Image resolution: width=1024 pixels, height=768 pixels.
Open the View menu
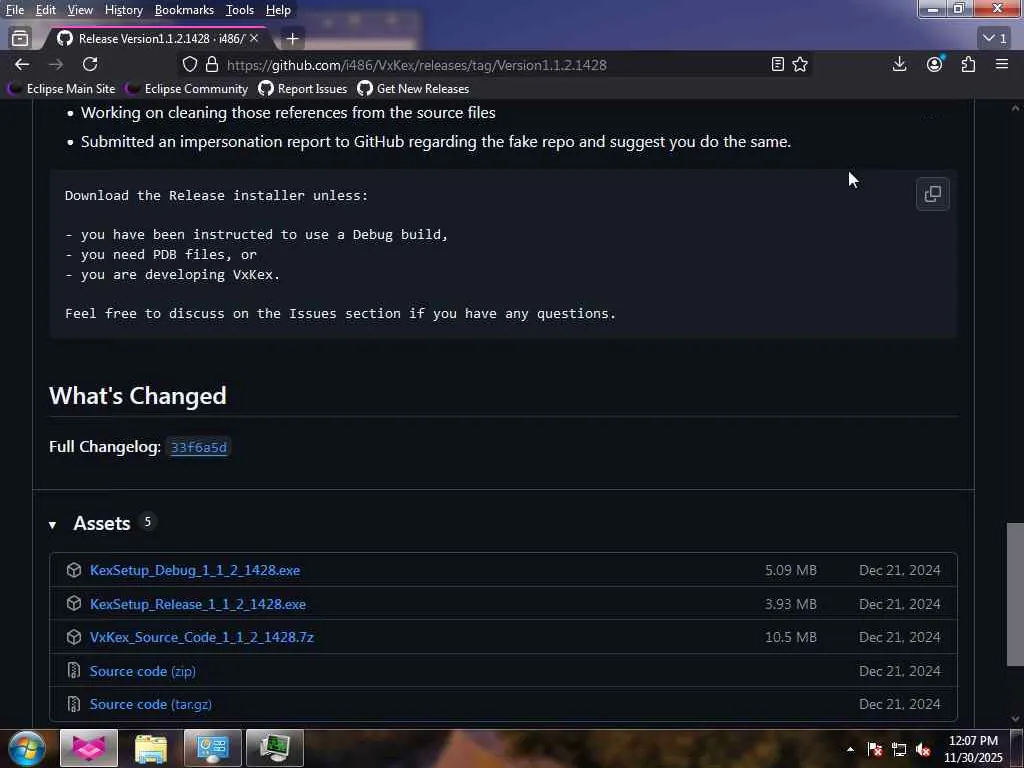[x=80, y=10]
